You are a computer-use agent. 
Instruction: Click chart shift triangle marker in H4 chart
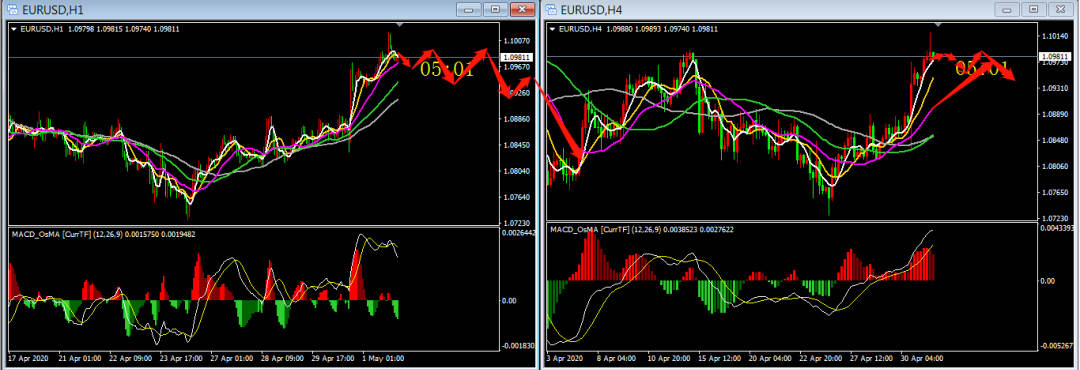click(x=938, y=25)
